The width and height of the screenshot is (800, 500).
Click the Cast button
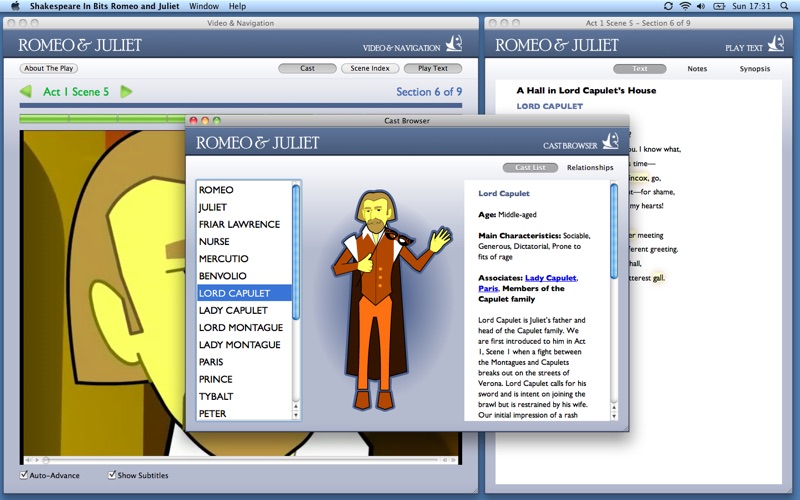tap(307, 68)
